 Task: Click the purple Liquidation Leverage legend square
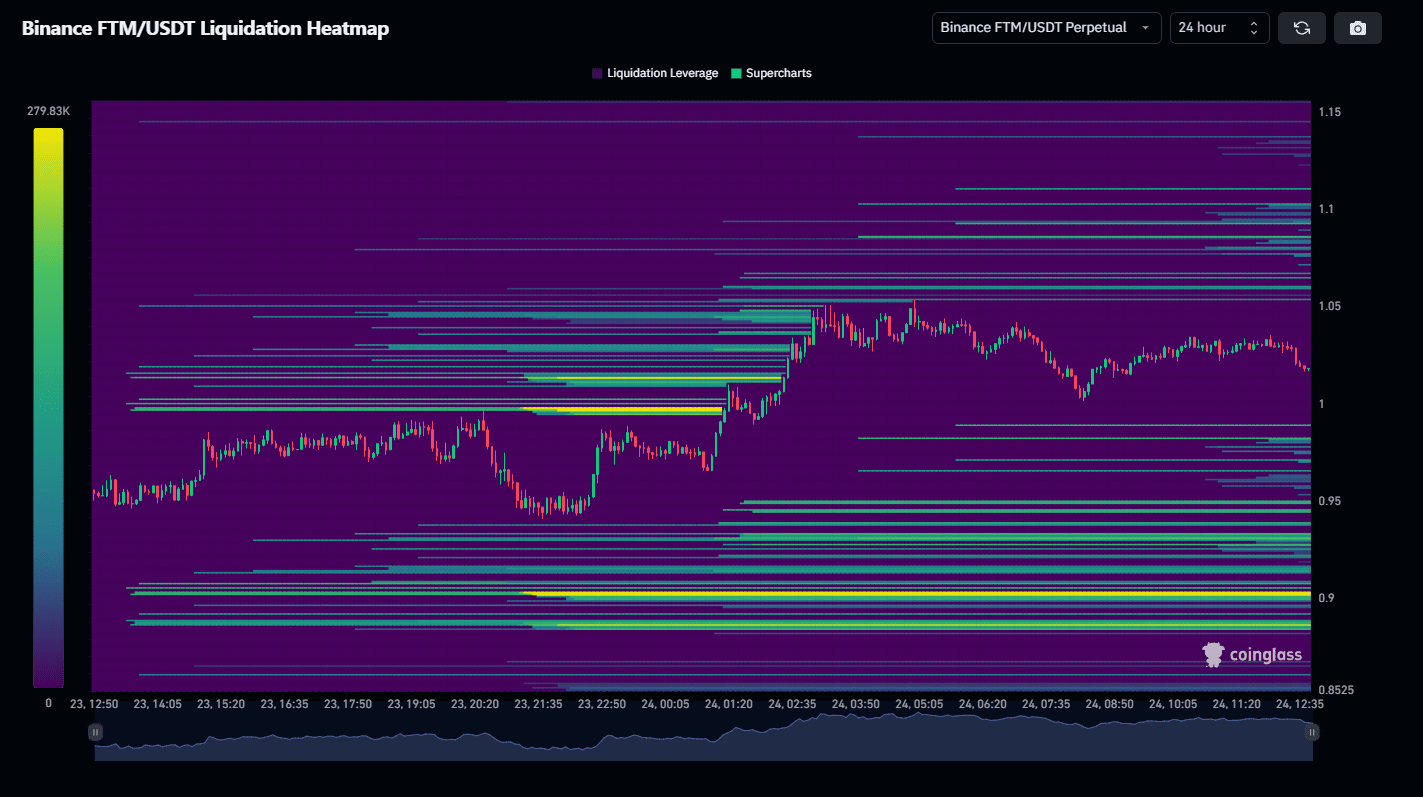597,73
